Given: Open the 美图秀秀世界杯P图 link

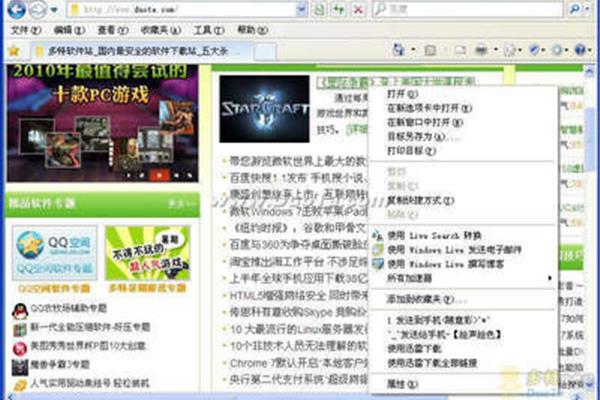Looking at the screenshot, I should tap(88, 346).
